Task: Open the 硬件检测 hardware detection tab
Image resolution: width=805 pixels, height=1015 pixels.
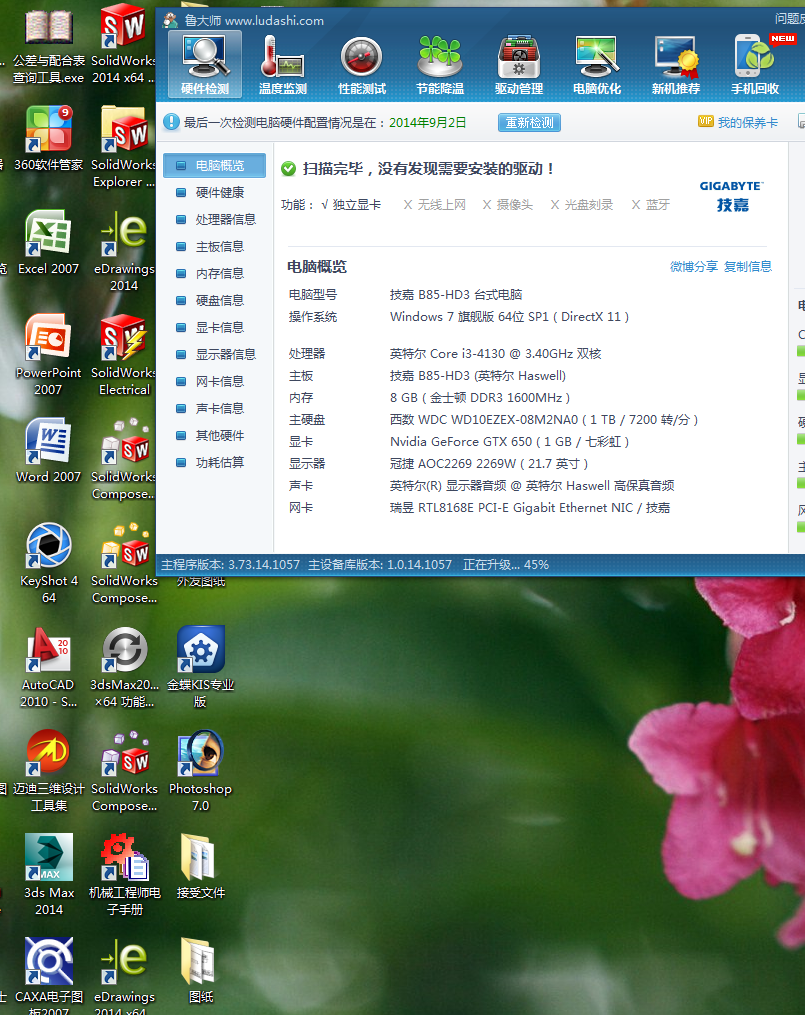Action: pos(204,65)
